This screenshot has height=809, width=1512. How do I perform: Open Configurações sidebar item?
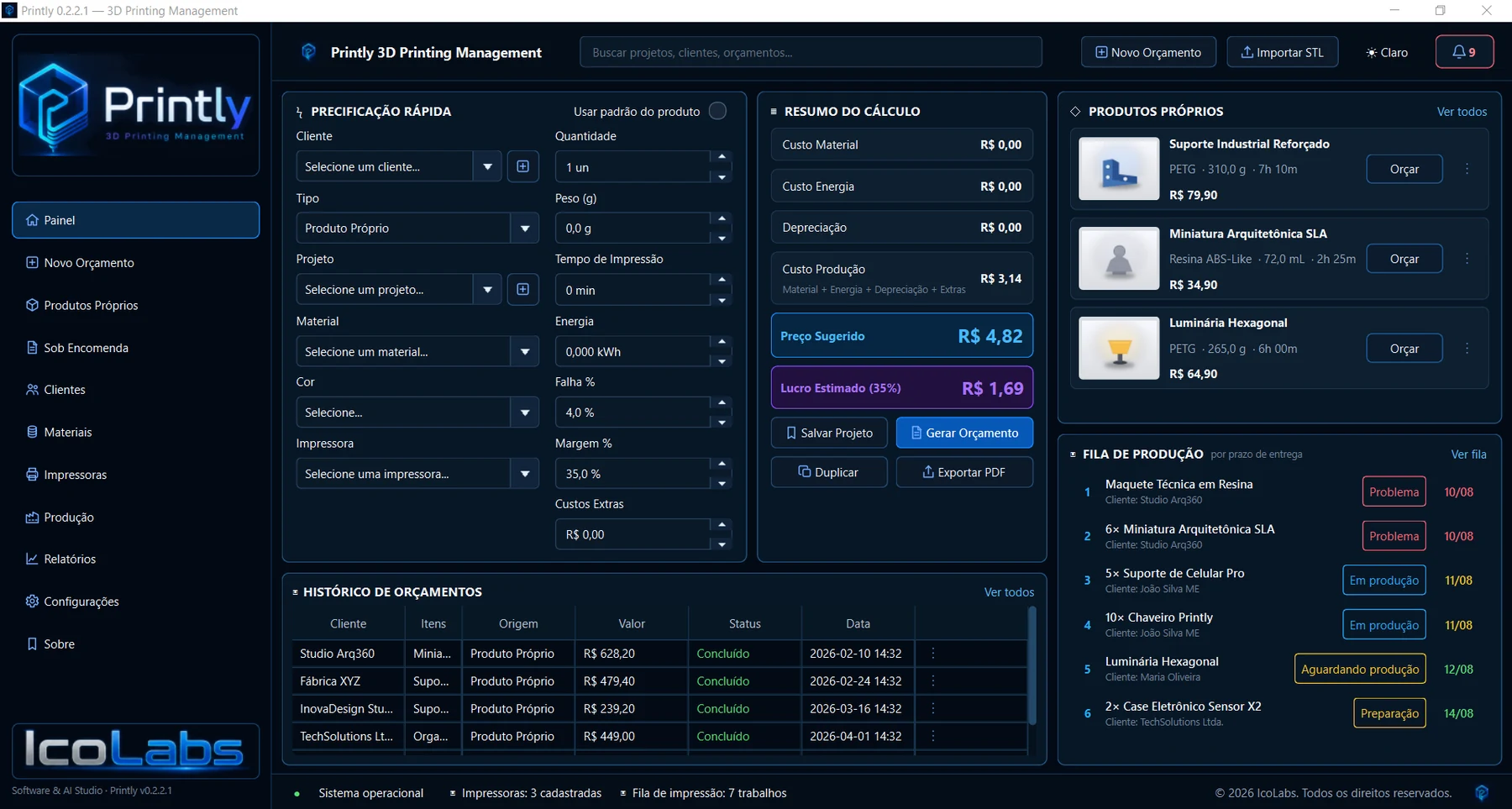click(135, 601)
